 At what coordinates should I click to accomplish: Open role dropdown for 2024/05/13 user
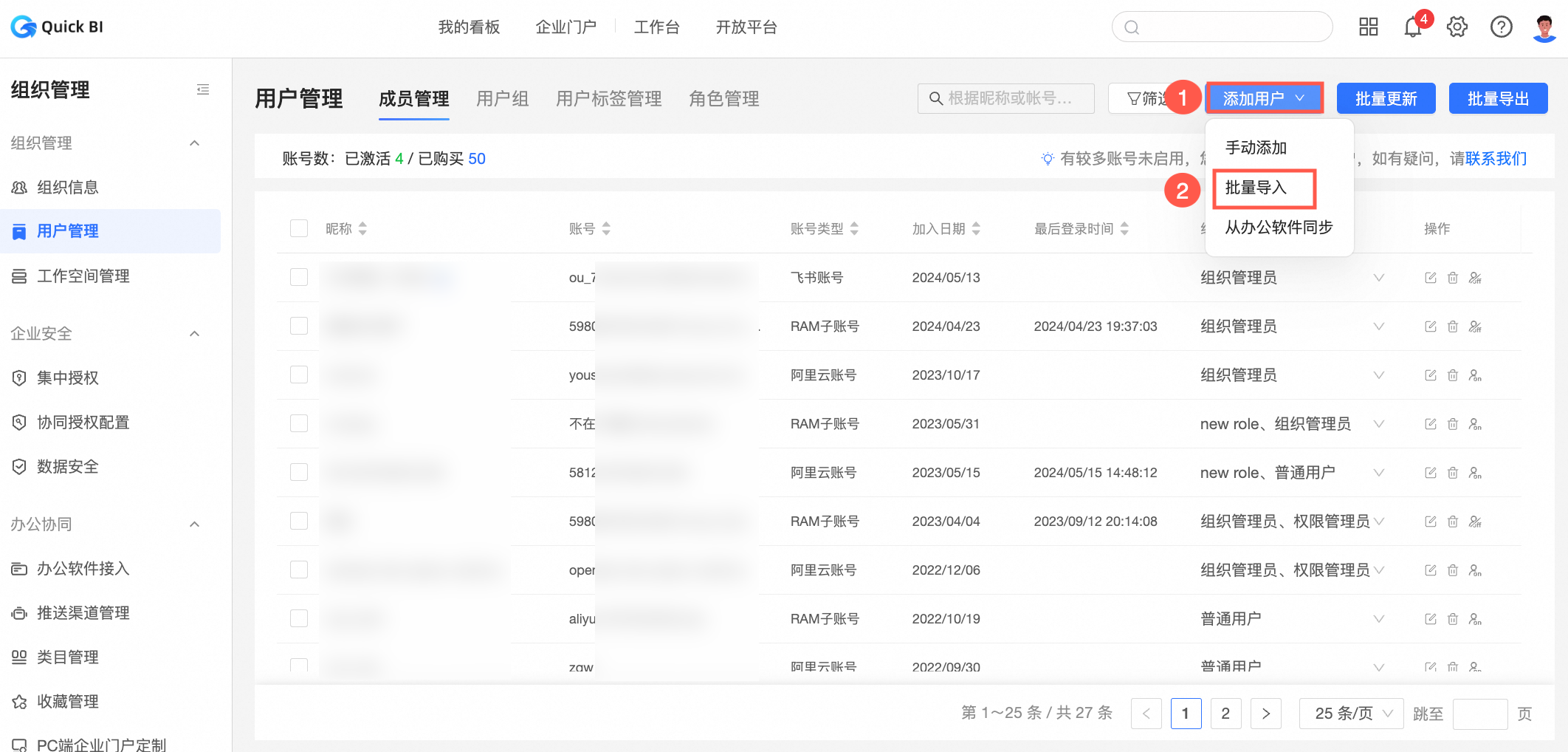tap(1378, 278)
